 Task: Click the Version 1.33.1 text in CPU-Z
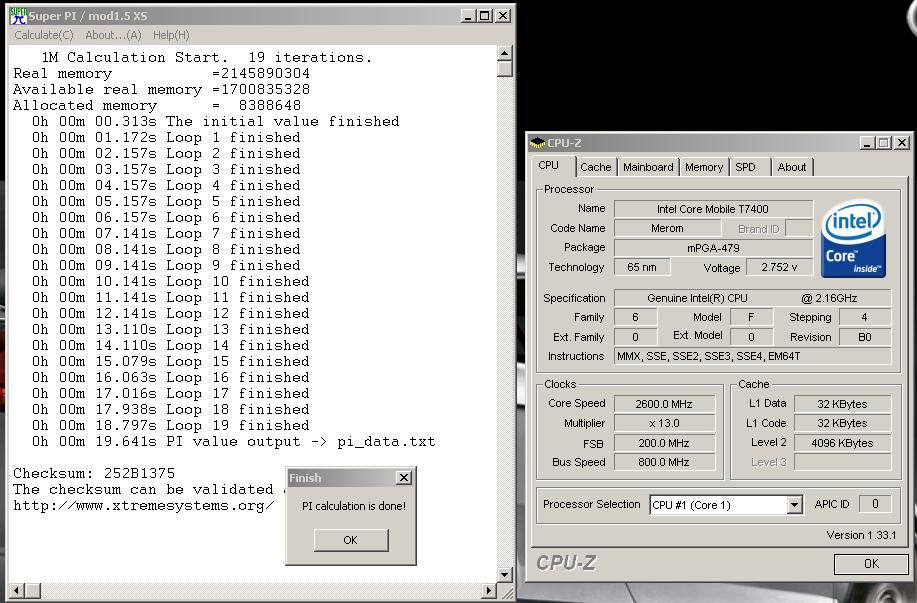[x=861, y=535]
